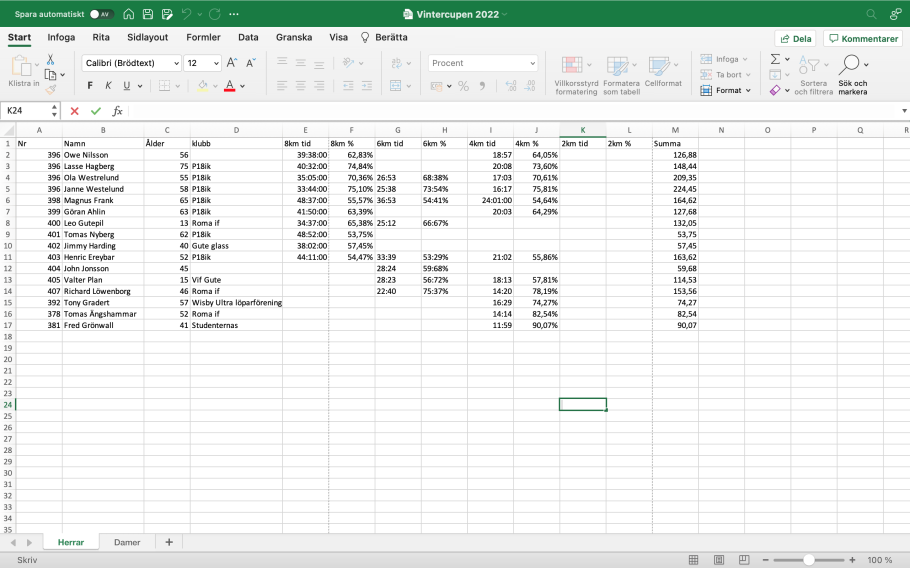Open the Formler ribbon tab

203,37
